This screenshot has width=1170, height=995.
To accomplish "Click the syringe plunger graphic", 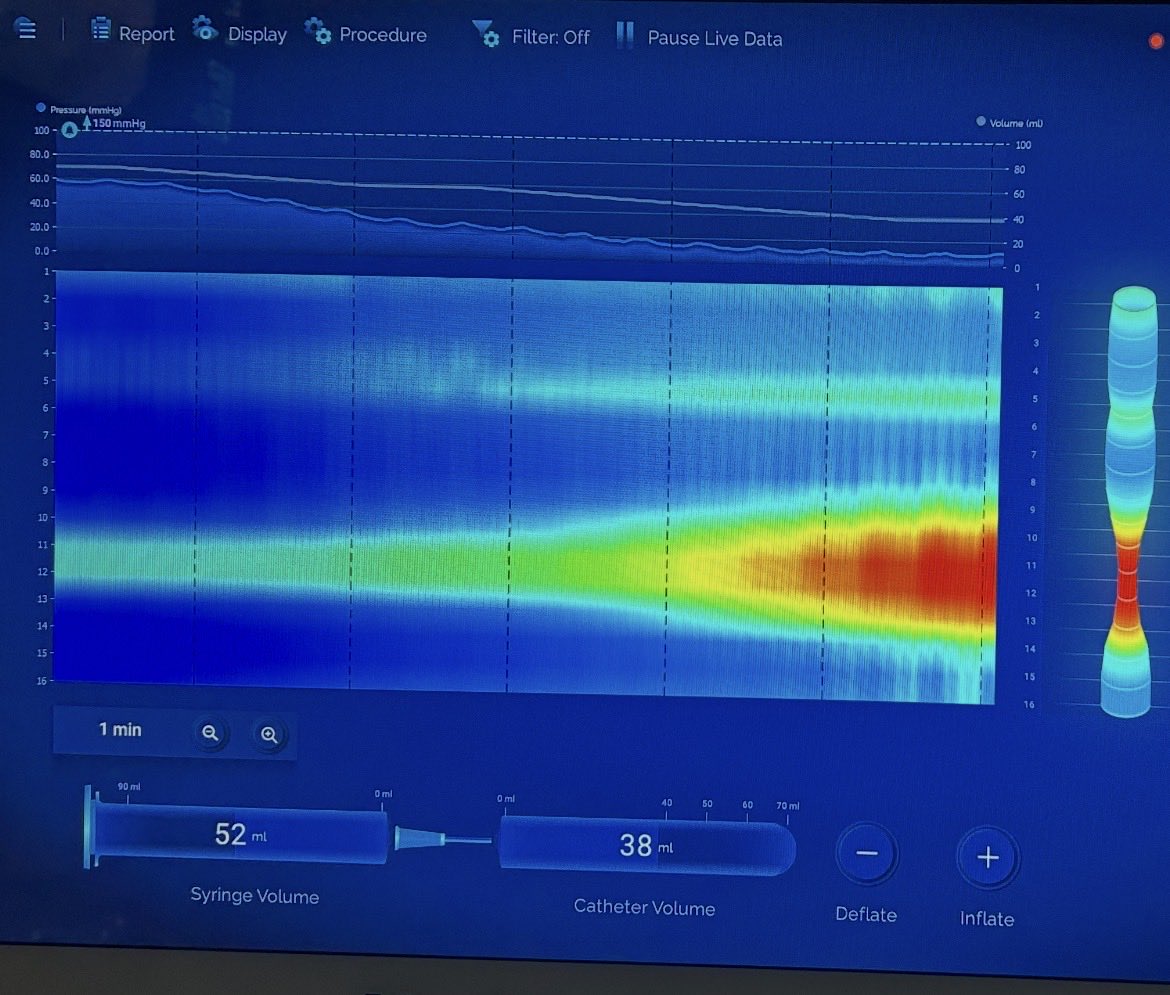I will click(x=90, y=827).
